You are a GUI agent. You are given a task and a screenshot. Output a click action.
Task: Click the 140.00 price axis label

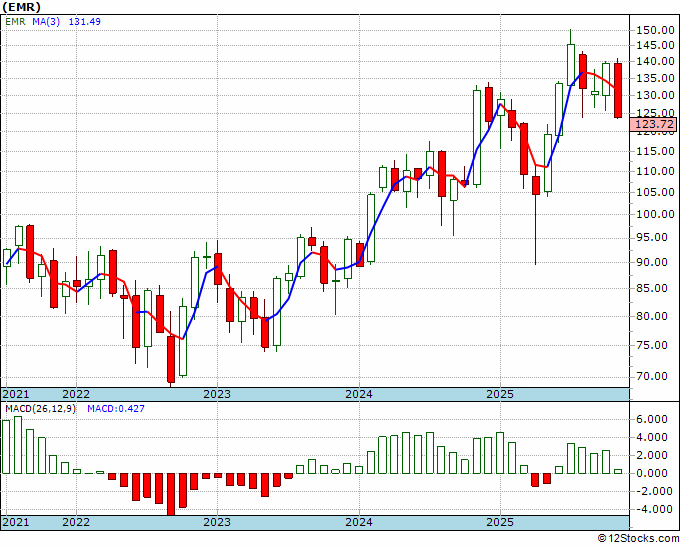click(x=655, y=61)
